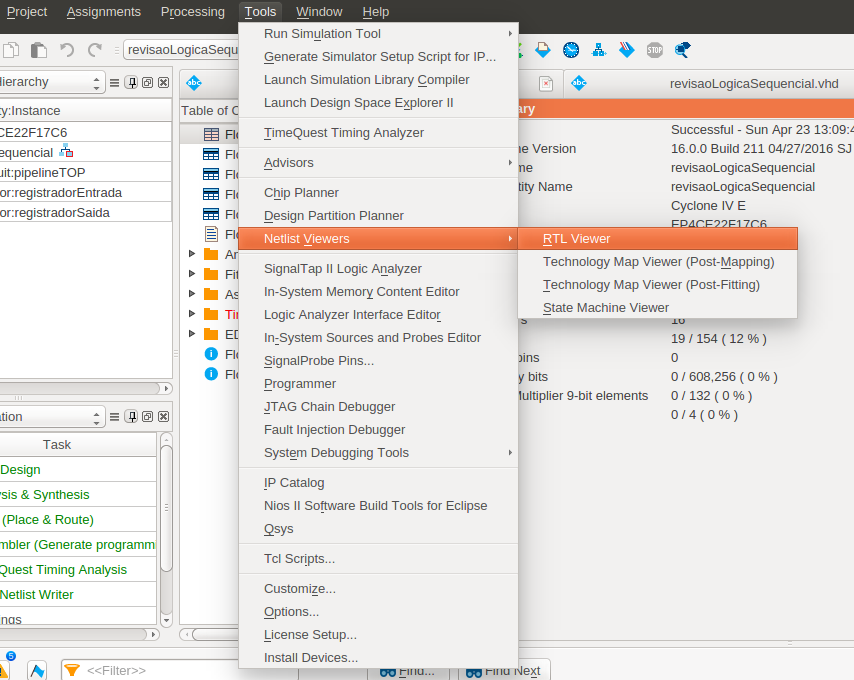The image size is (854, 680).
Task: Click the Hierarchy panel horizontal scrollbar right arrow
Action: point(166,388)
